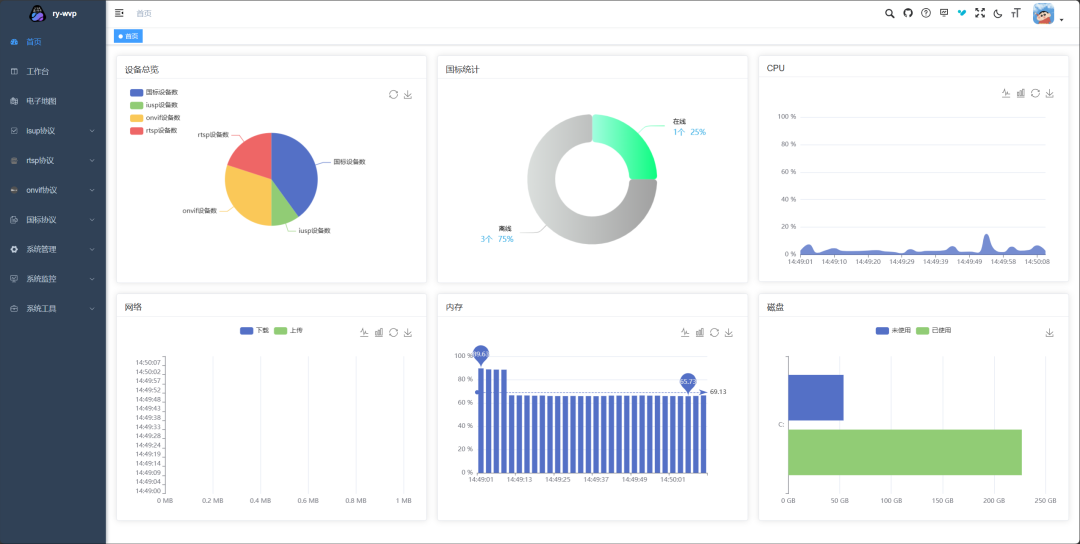Viewport: 1080px width, 544px height.
Task: Switch CPU chart to bar view
Action: (1021, 93)
